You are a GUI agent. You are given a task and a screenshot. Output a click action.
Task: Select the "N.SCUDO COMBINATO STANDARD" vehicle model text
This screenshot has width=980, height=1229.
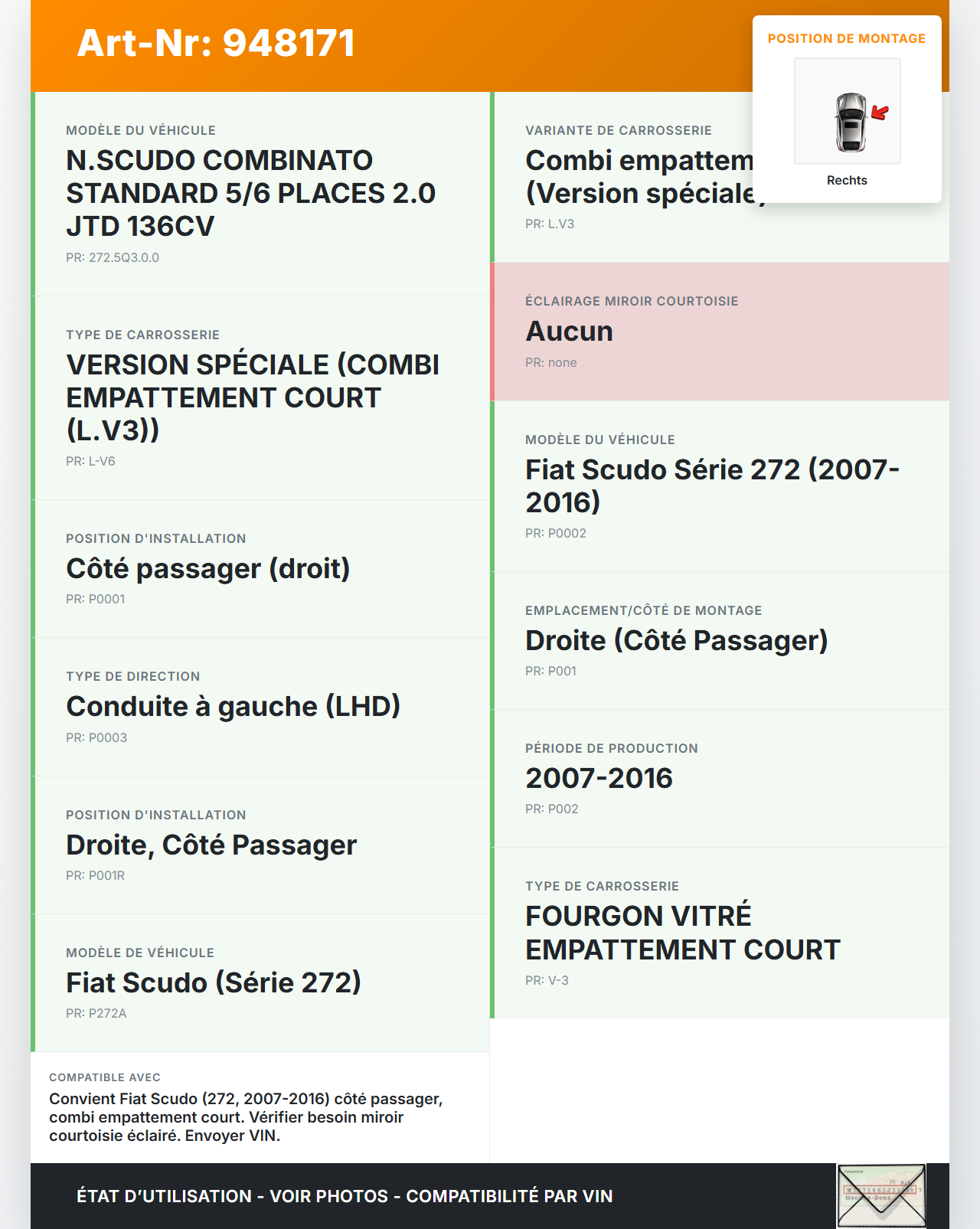250,193
